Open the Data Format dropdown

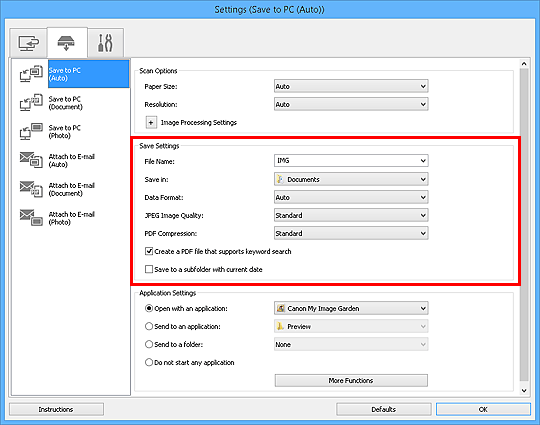(x=351, y=197)
